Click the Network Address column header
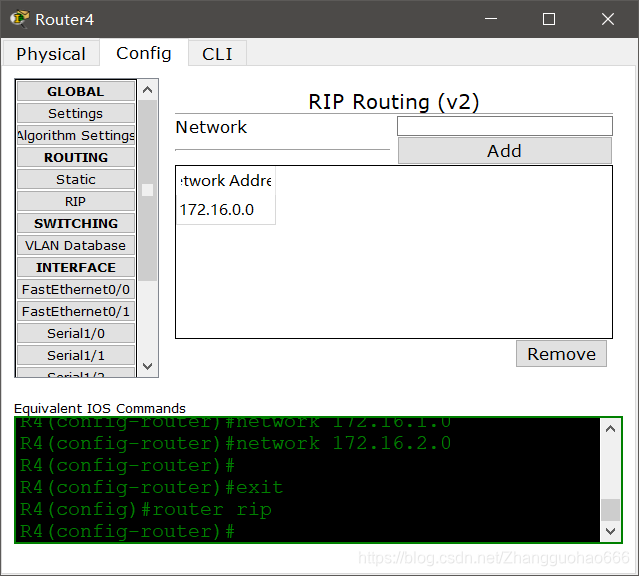639x576 pixels. 226,181
